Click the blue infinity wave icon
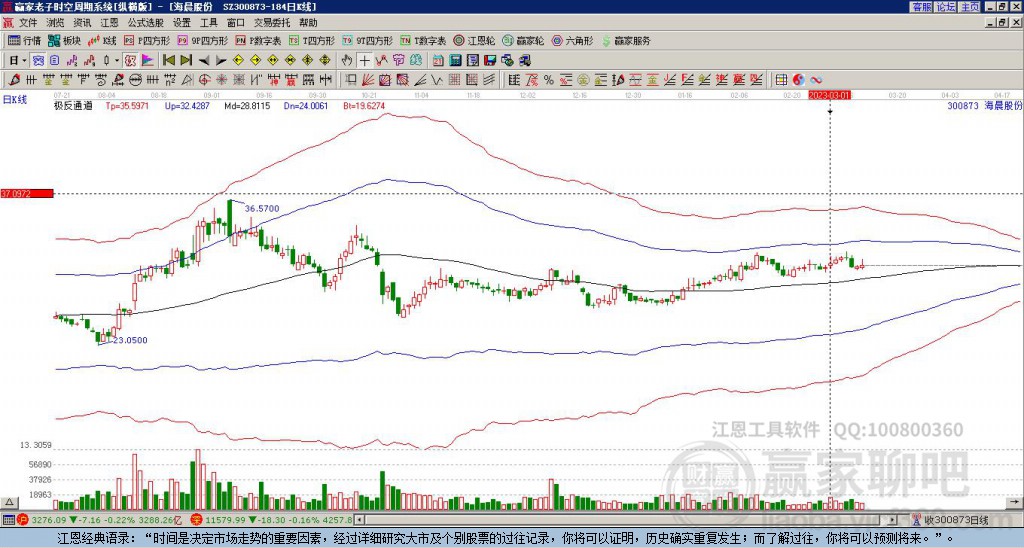The image size is (1024, 548). point(816,80)
